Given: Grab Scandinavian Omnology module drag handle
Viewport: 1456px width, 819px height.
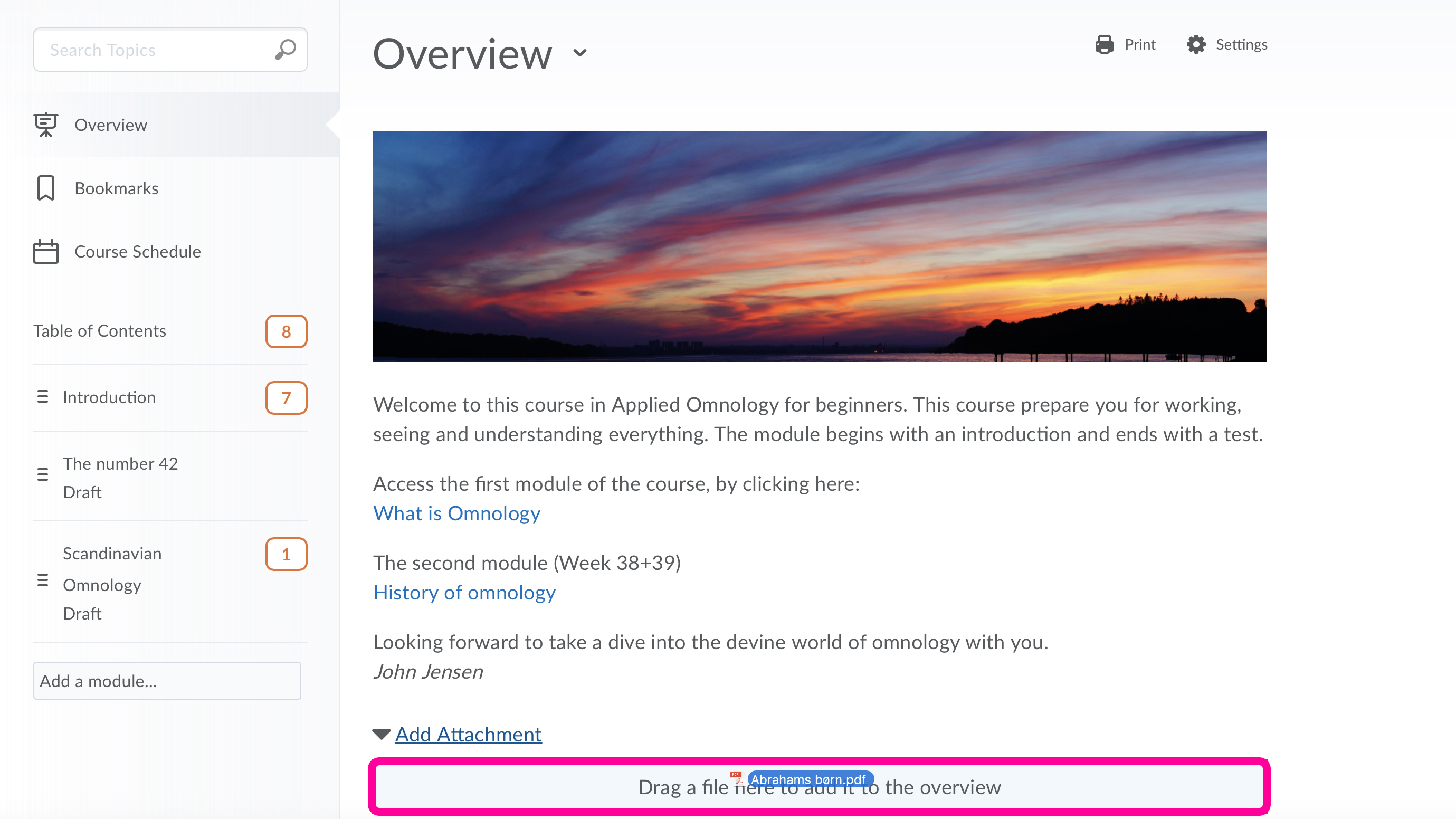Looking at the screenshot, I should pyautogui.click(x=42, y=580).
